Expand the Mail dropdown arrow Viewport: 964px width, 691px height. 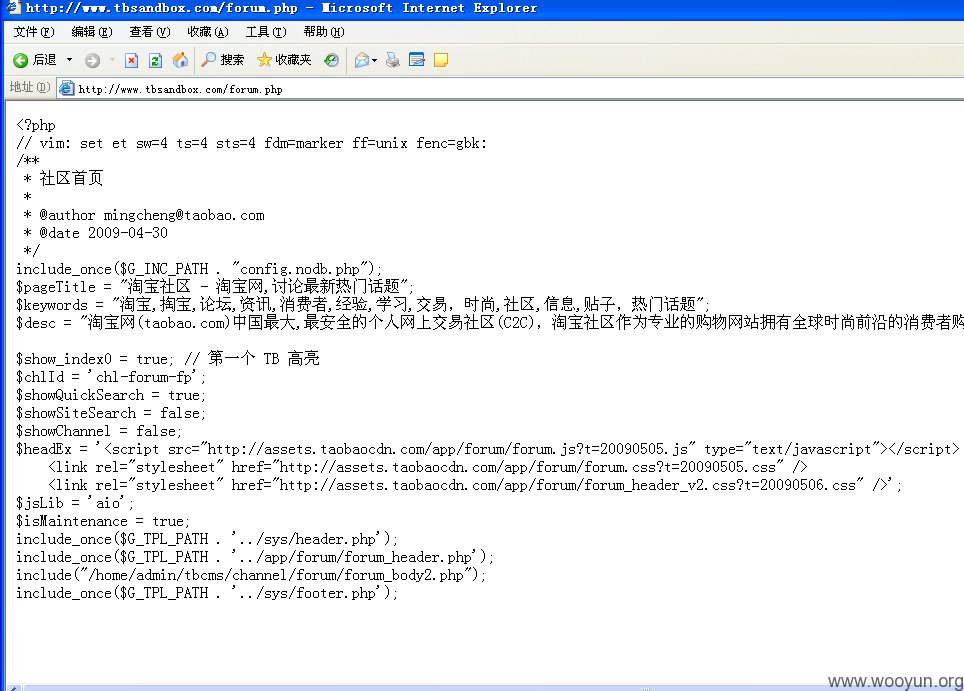coord(374,60)
